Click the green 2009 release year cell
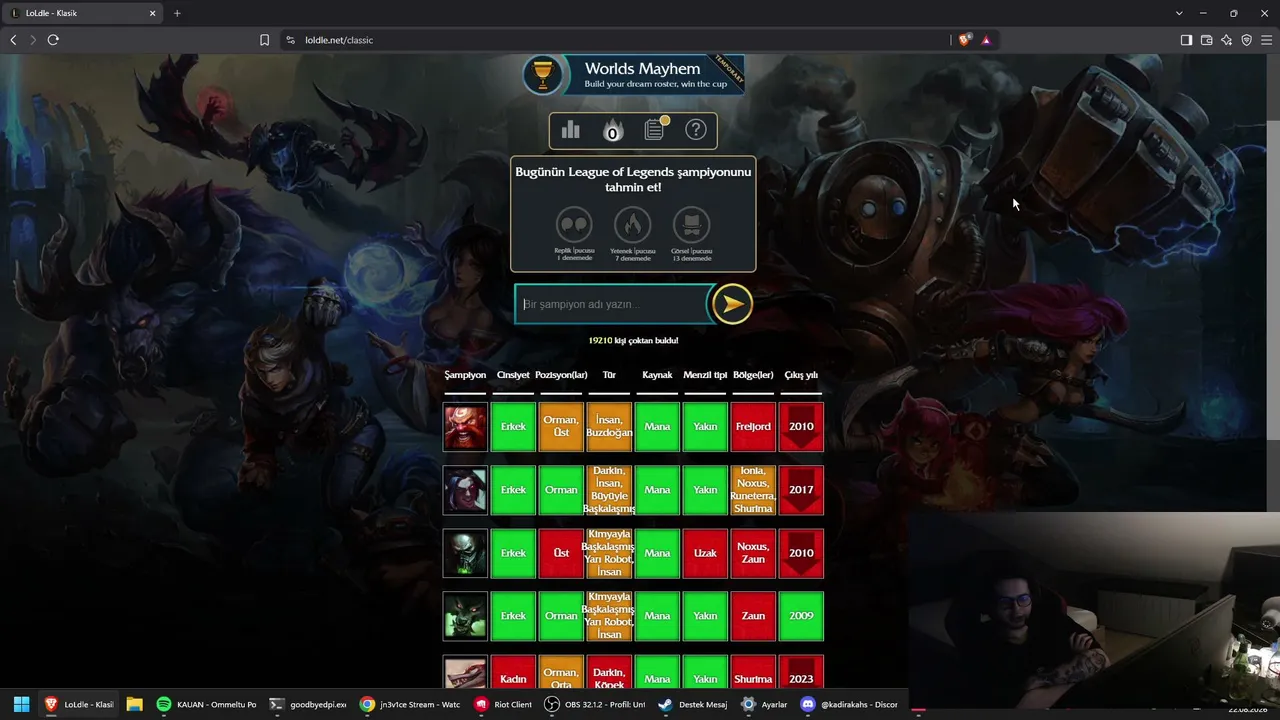This screenshot has height=720, width=1280. point(801,616)
